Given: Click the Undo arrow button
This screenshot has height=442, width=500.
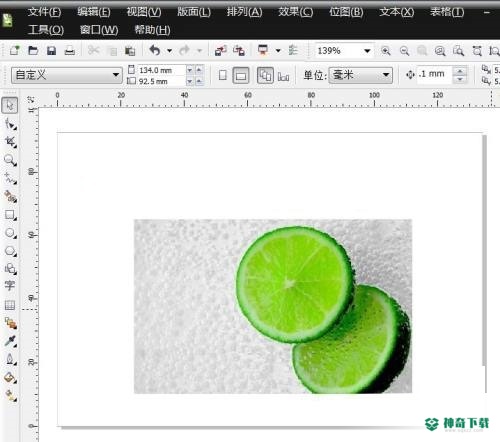Looking at the screenshot, I should coord(155,51).
